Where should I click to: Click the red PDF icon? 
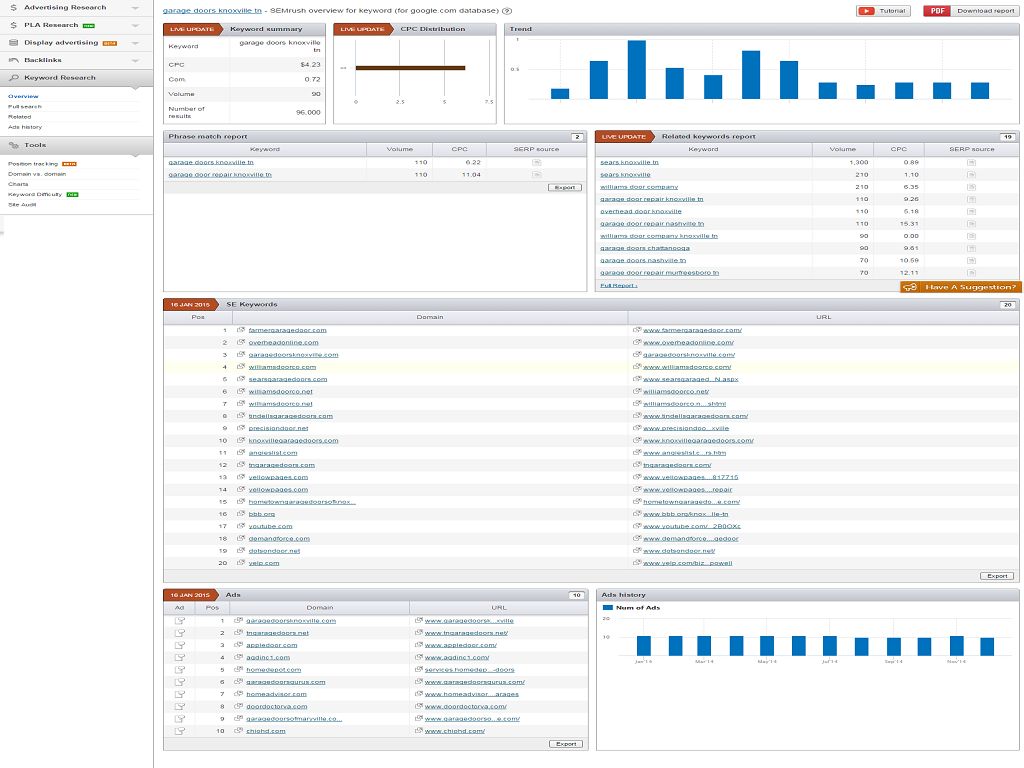point(936,11)
